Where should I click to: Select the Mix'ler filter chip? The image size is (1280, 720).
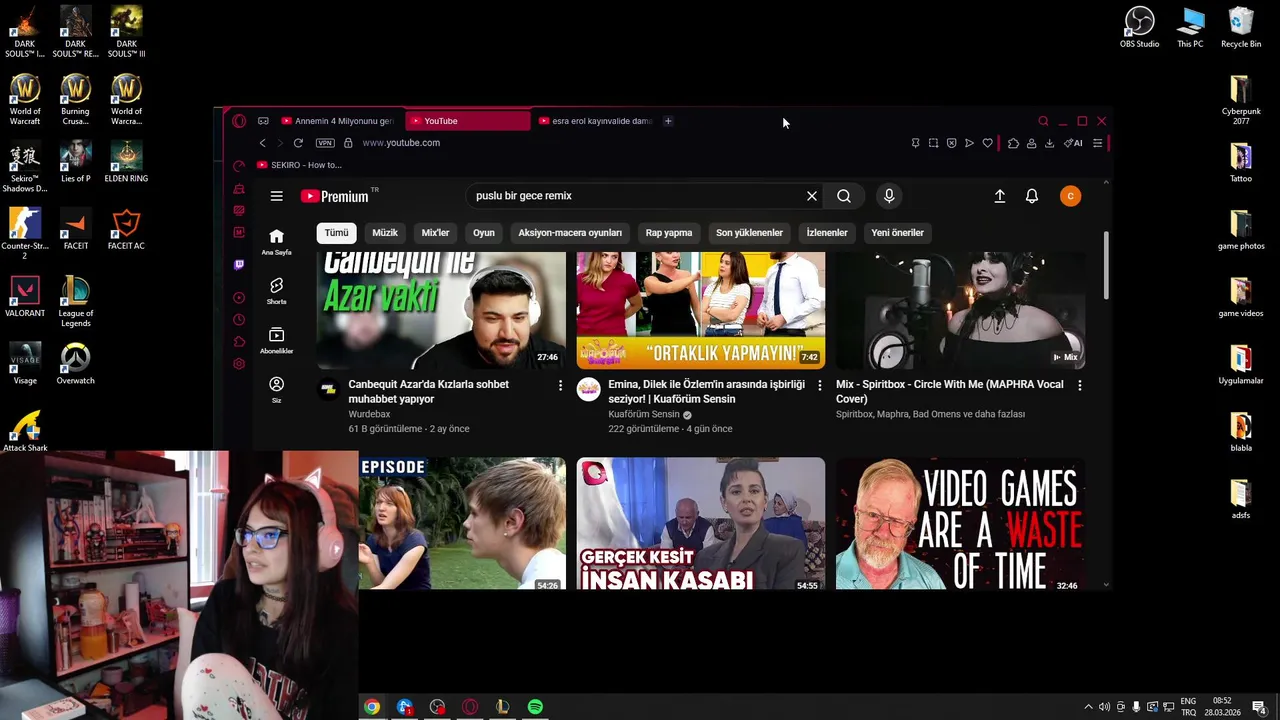click(x=436, y=233)
